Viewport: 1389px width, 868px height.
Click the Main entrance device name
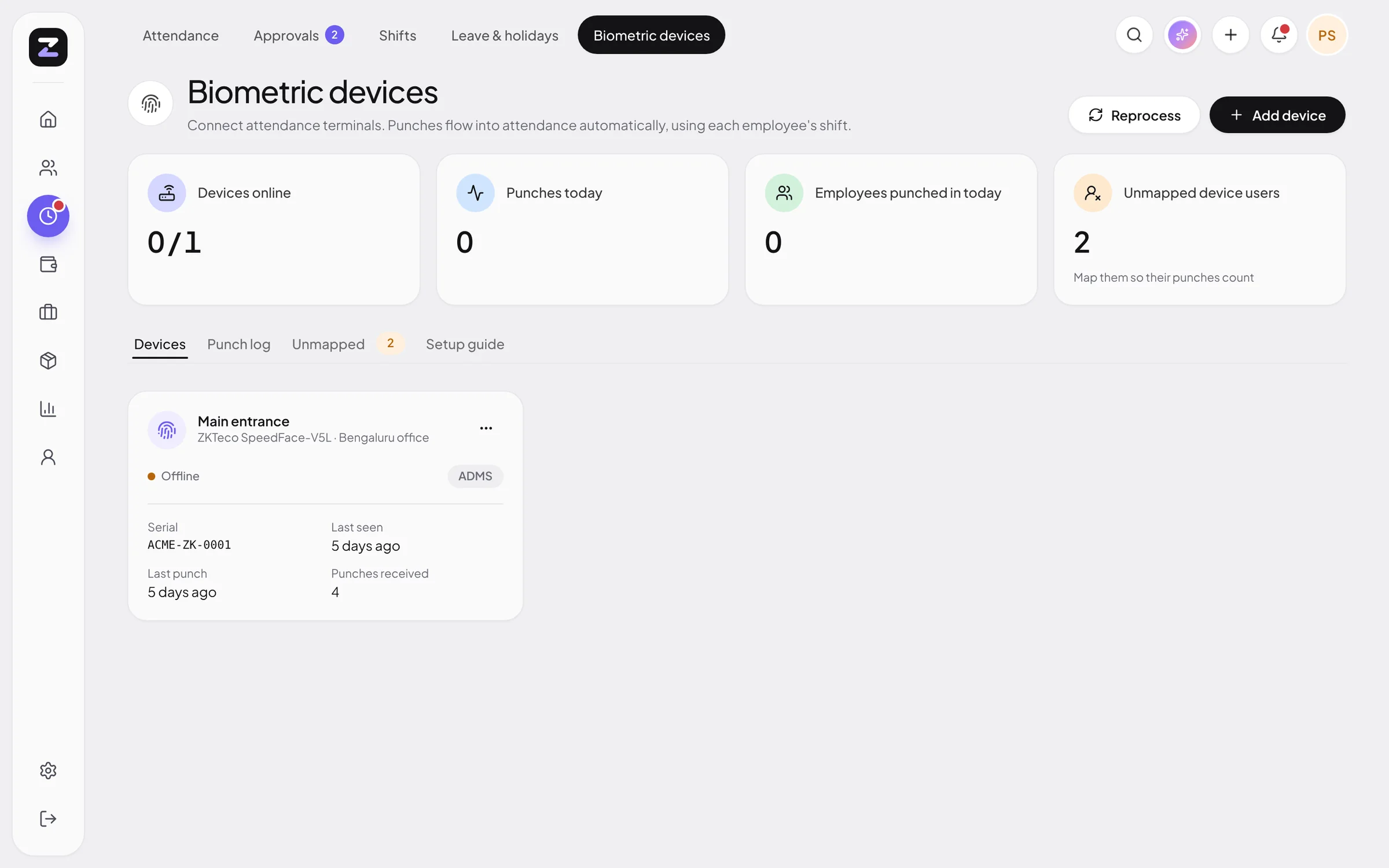click(x=243, y=421)
